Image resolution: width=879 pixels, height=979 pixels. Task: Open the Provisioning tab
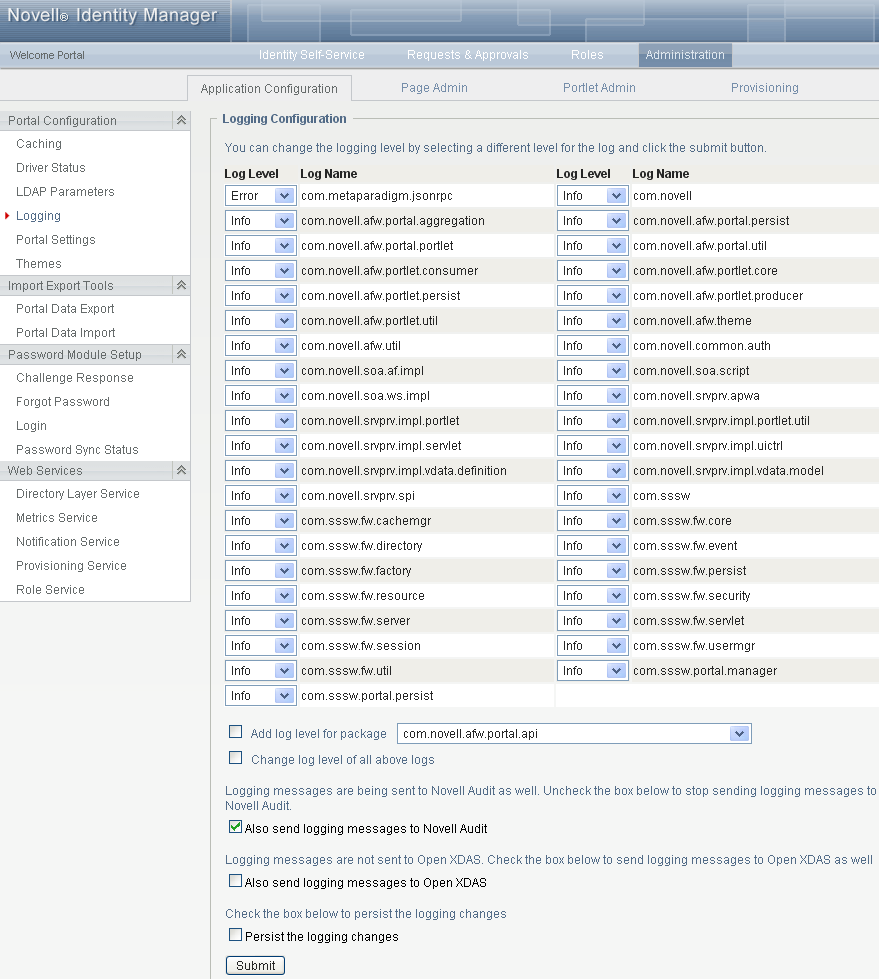(765, 88)
